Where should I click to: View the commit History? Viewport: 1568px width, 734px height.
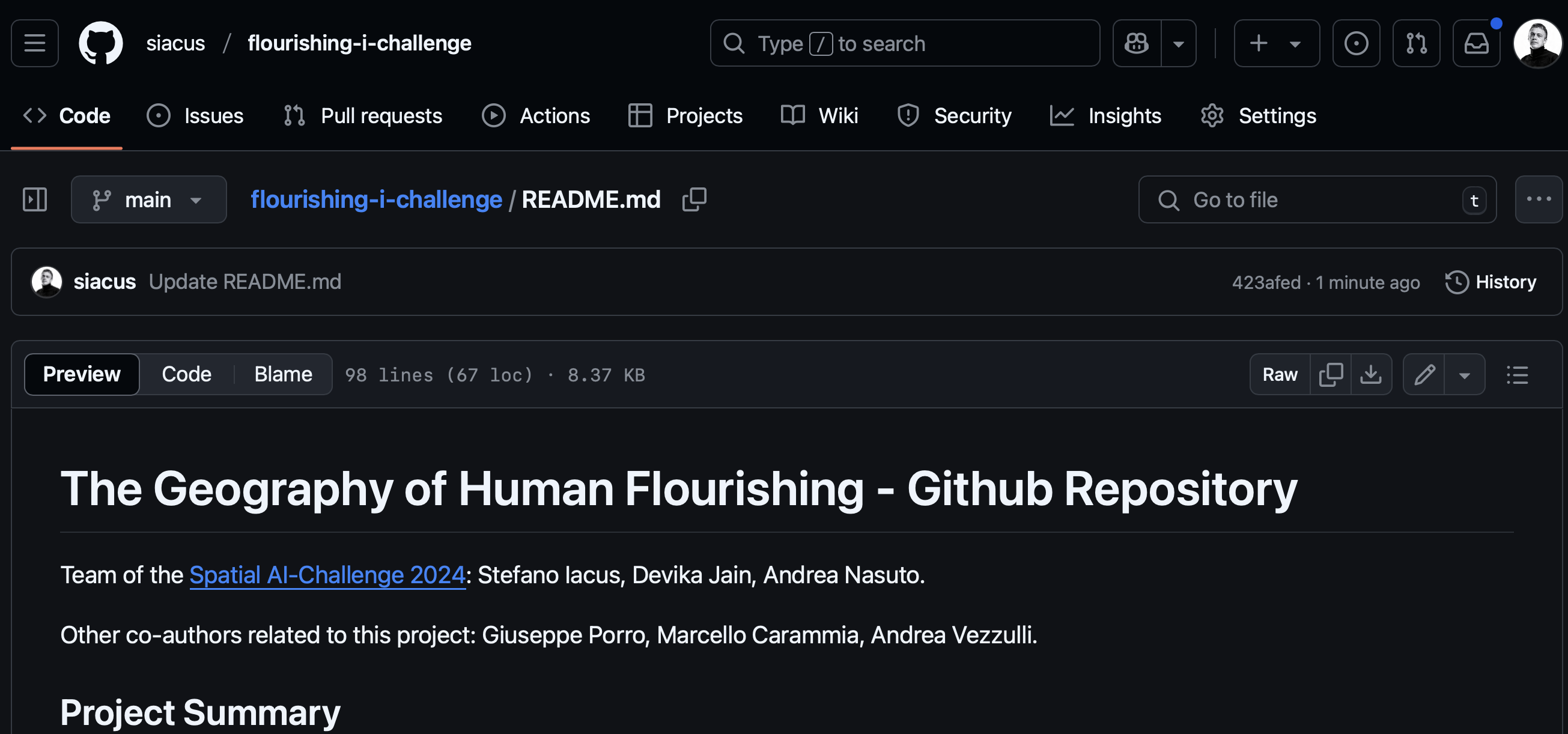(1490, 282)
